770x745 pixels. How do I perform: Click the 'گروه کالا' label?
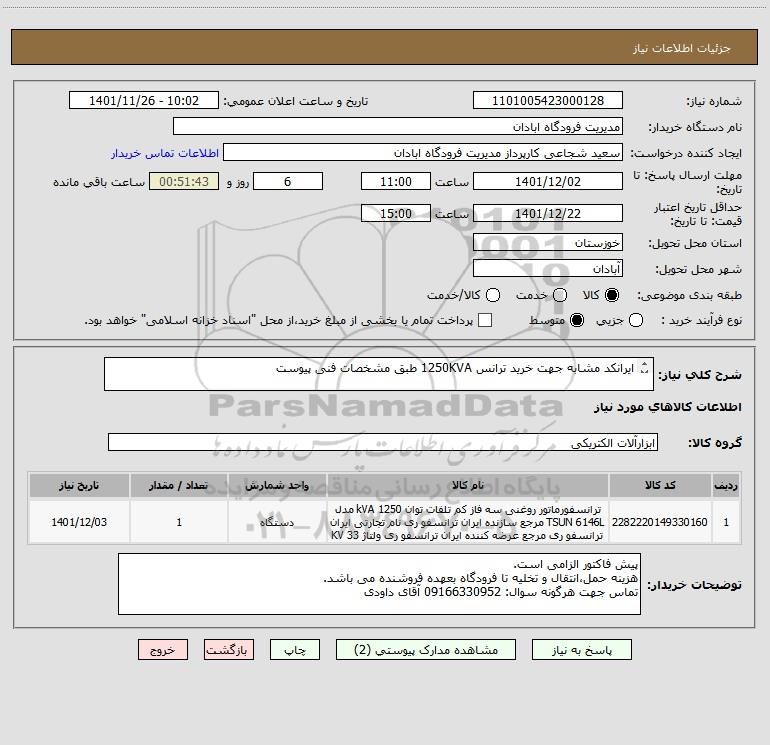coord(715,442)
